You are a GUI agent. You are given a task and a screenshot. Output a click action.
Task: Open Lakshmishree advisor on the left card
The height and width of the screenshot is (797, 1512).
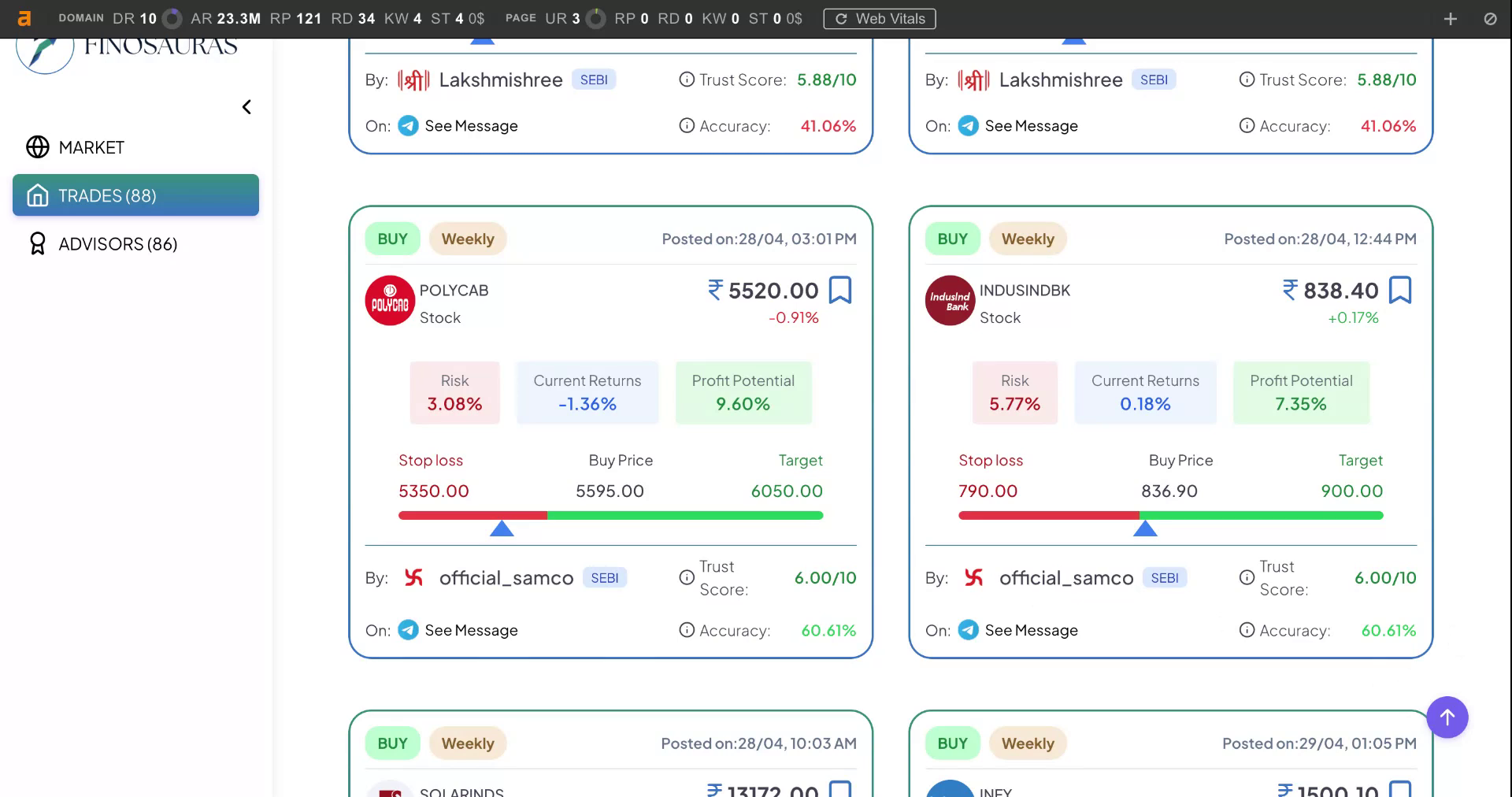coord(501,80)
